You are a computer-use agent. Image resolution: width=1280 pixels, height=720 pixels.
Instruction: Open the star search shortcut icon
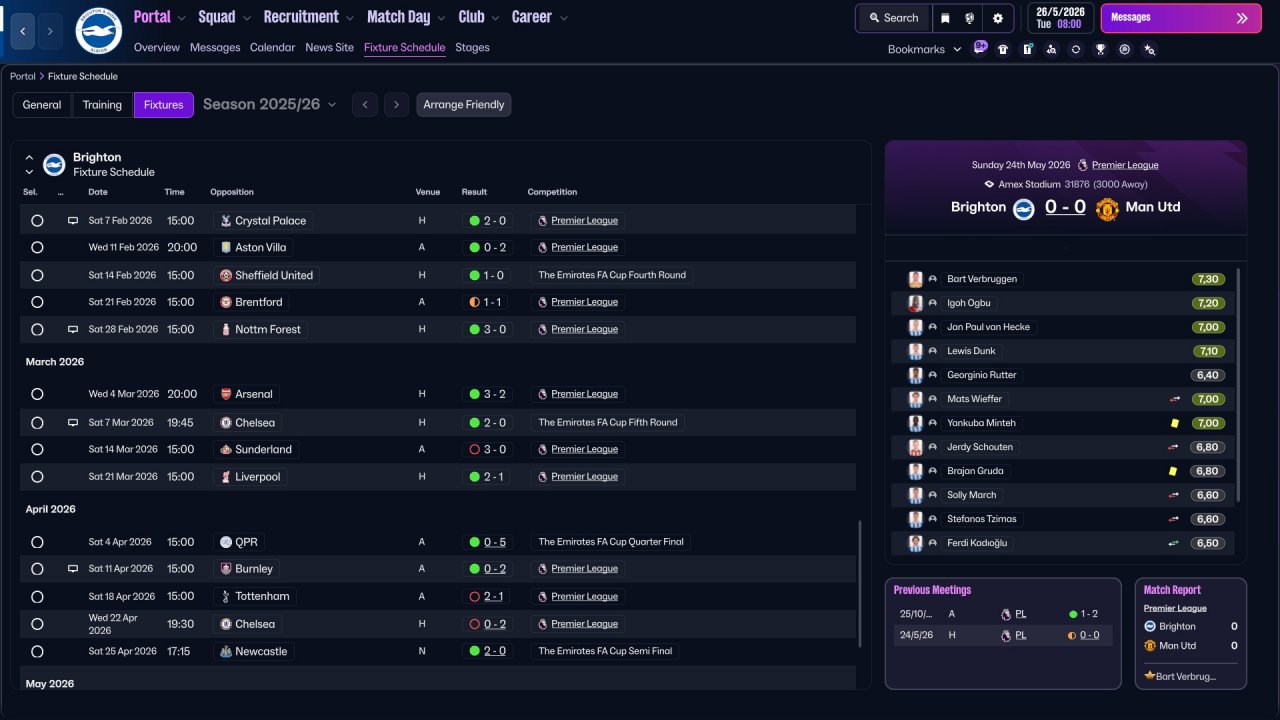(1149, 49)
